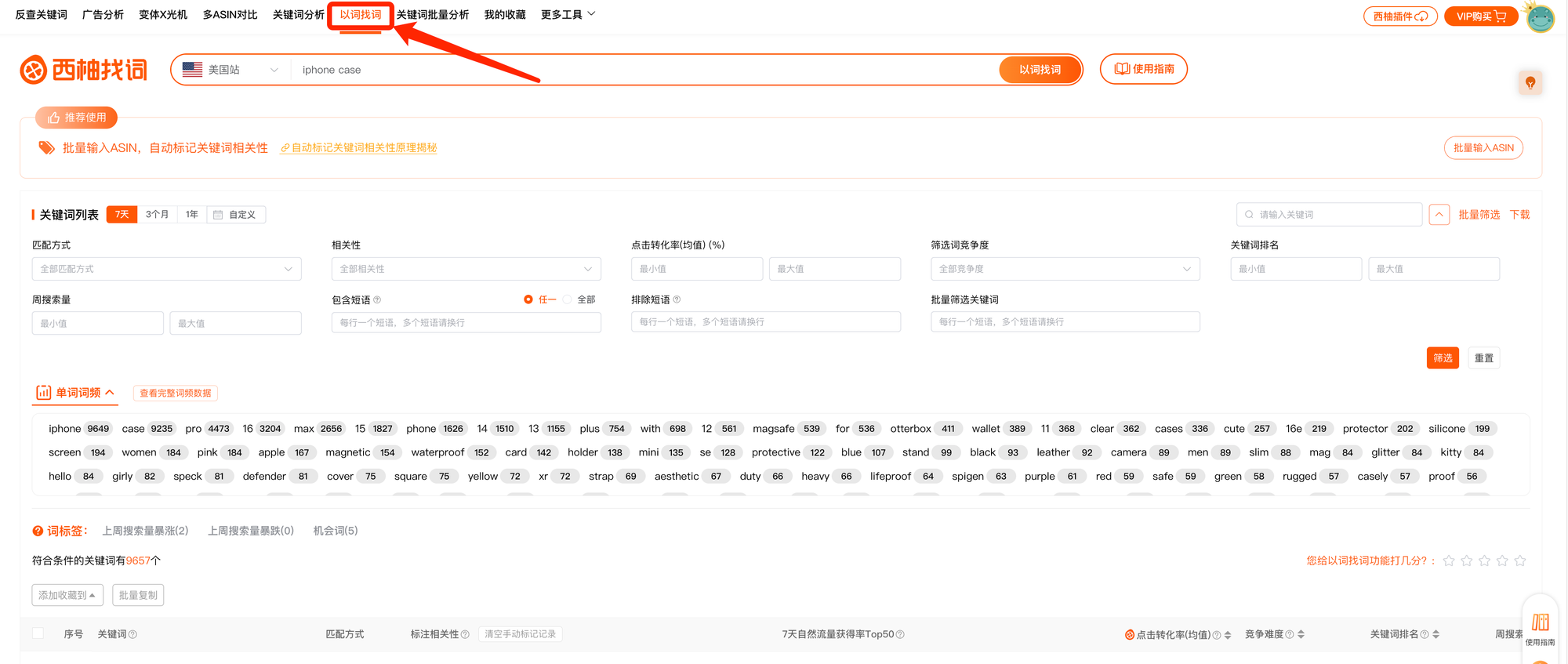The height and width of the screenshot is (664, 1568).
Task: Open 自动标记关键词相关性原理揭秘 link
Action: pos(364,148)
